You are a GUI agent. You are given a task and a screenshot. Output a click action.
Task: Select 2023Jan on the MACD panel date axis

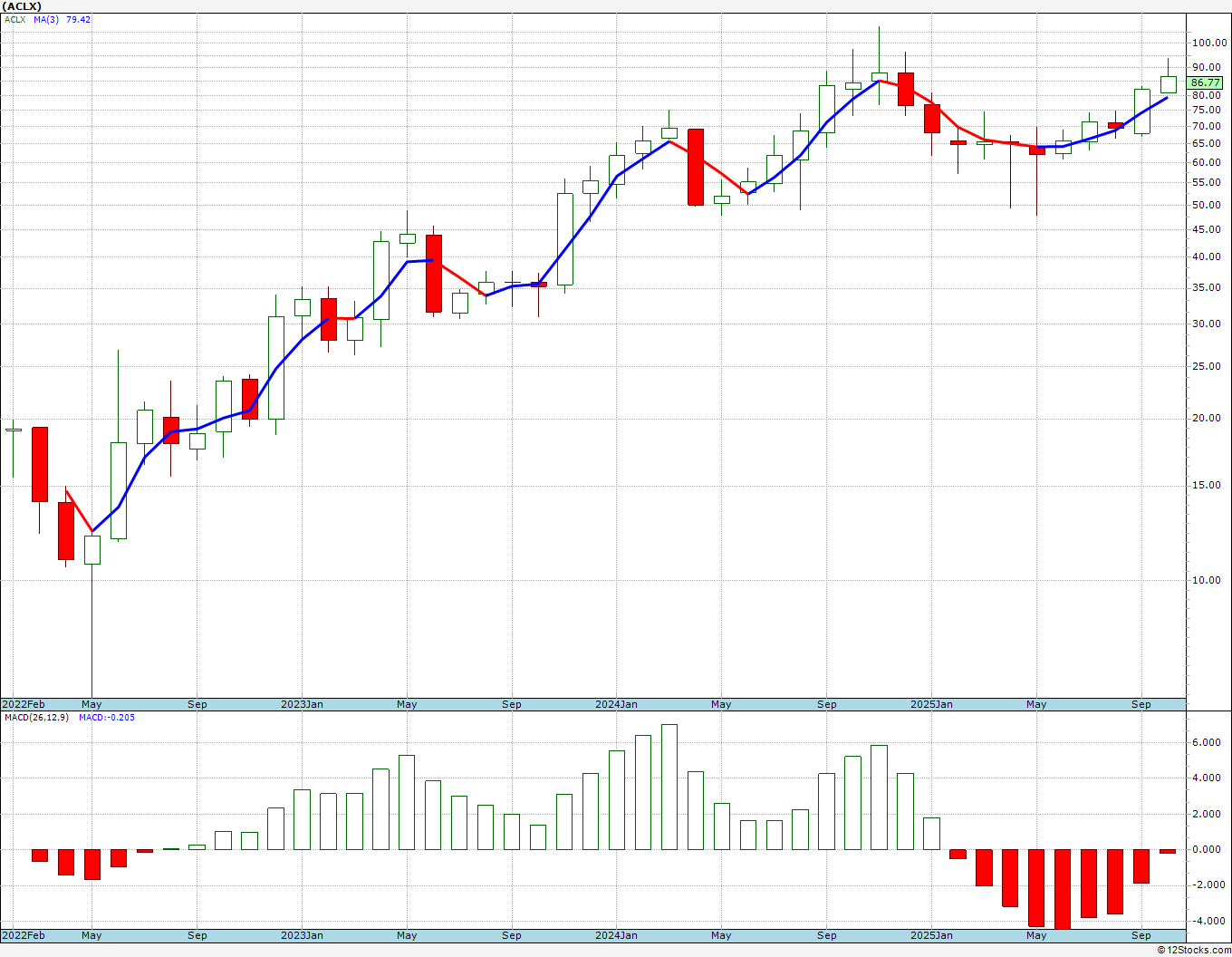(x=302, y=935)
